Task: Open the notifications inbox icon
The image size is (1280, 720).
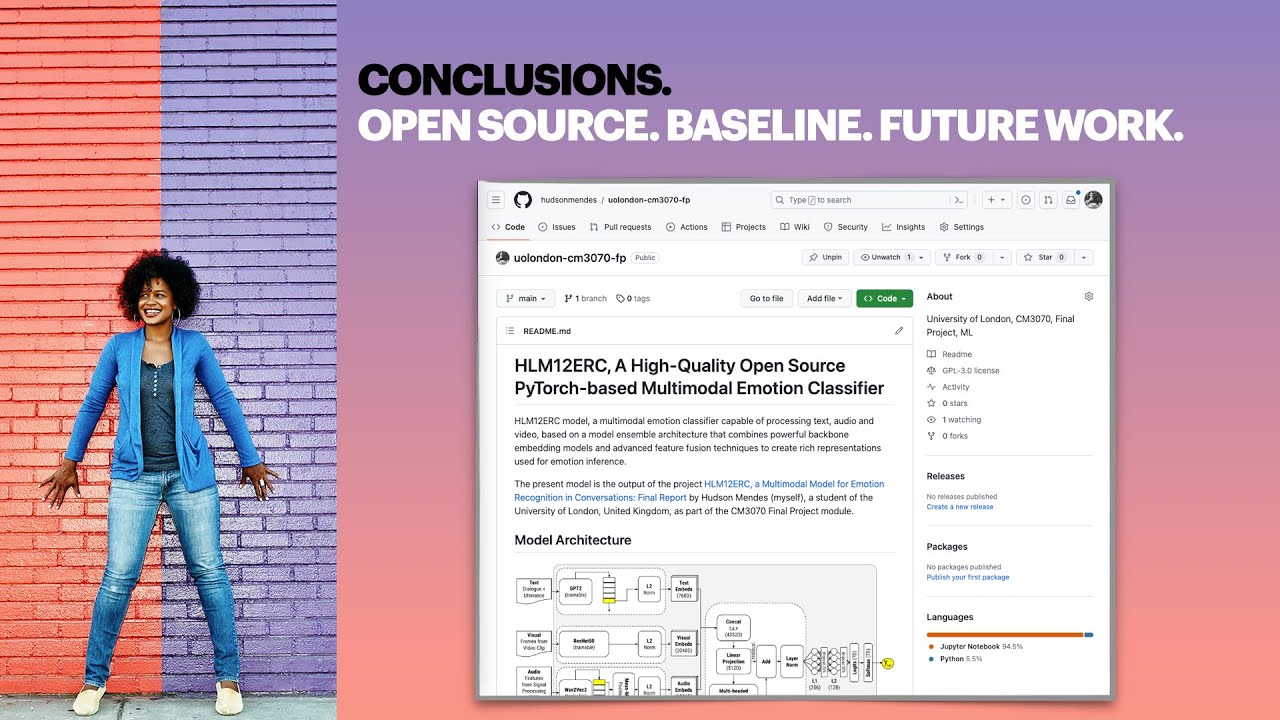Action: point(1071,200)
